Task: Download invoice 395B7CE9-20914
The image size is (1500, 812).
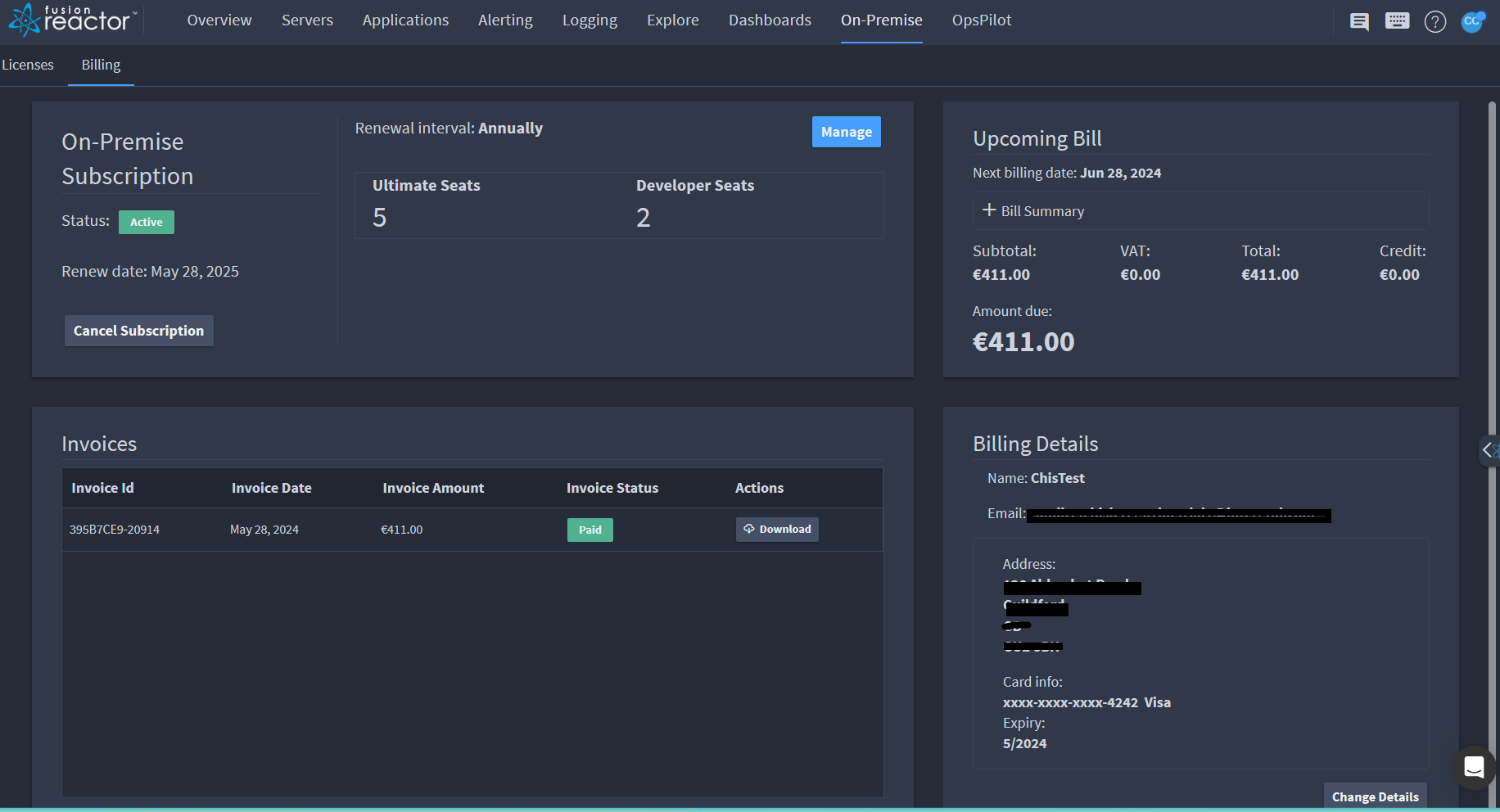Action: coord(777,530)
